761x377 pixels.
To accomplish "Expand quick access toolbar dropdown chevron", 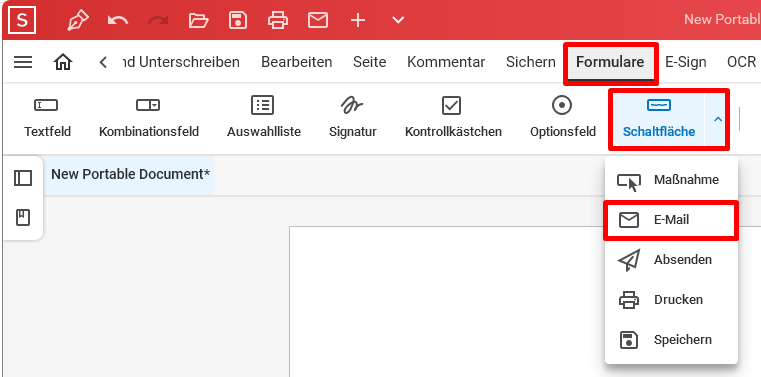I will (x=398, y=20).
